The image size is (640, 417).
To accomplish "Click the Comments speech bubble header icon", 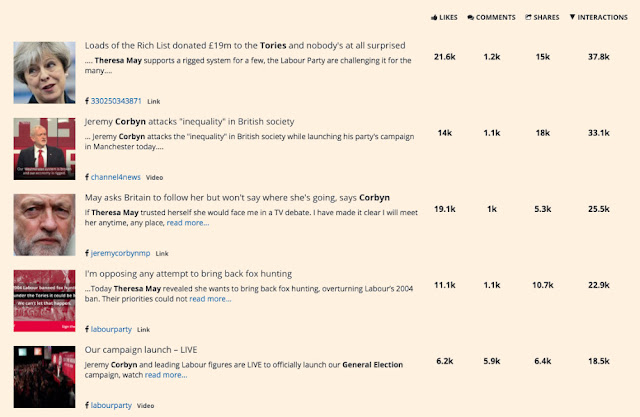I will (x=470, y=18).
